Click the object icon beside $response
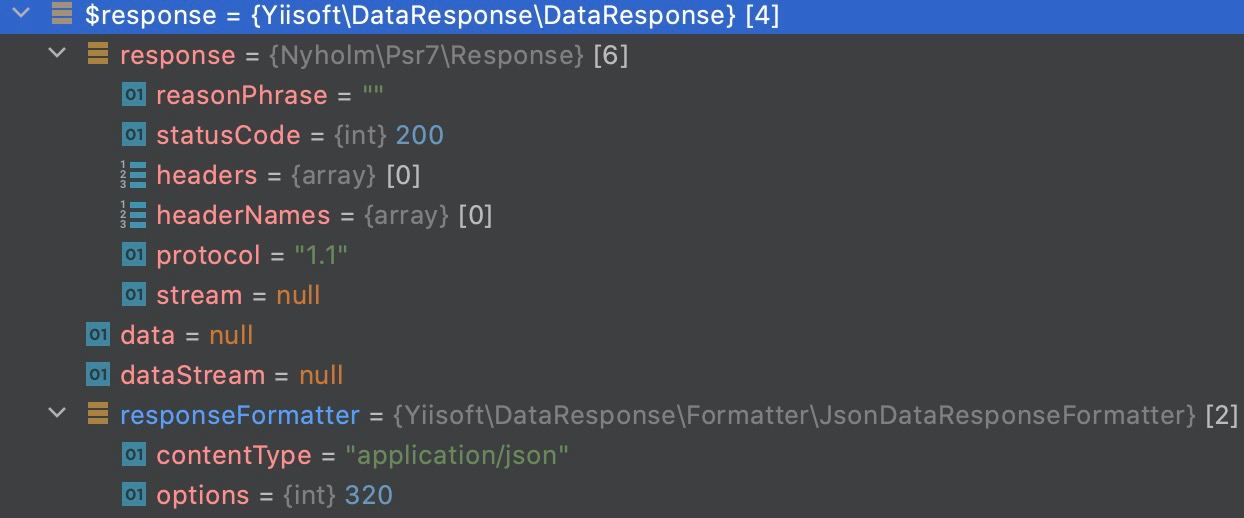 coord(62,15)
